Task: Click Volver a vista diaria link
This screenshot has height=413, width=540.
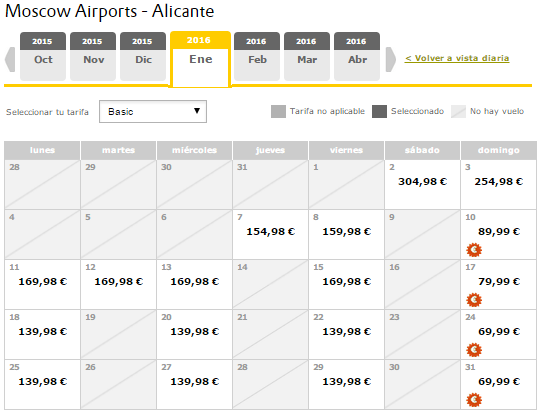Action: [x=457, y=58]
